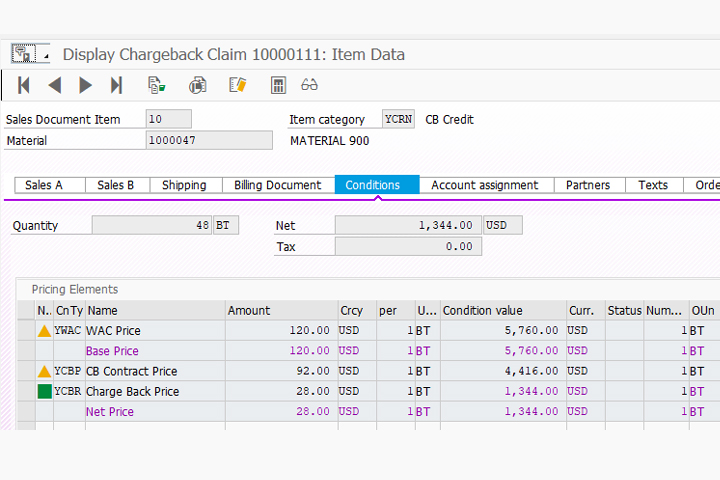Click the Condition value column header
This screenshot has height=480, width=720.
pyautogui.click(x=500, y=311)
